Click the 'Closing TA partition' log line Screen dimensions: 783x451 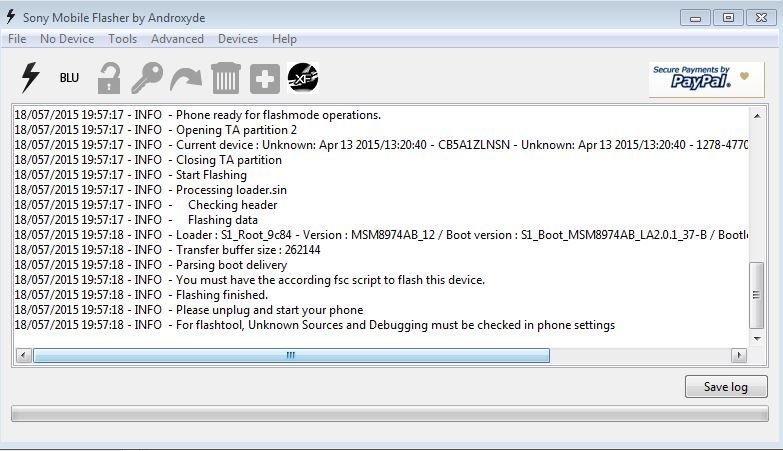pos(148,160)
